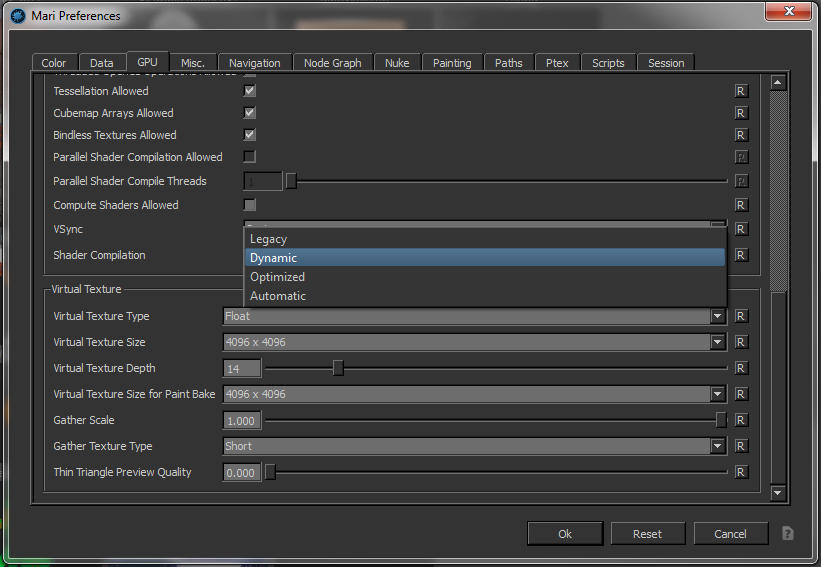Reset Gather Scale with its R icon
The image size is (821, 567).
click(x=740, y=420)
